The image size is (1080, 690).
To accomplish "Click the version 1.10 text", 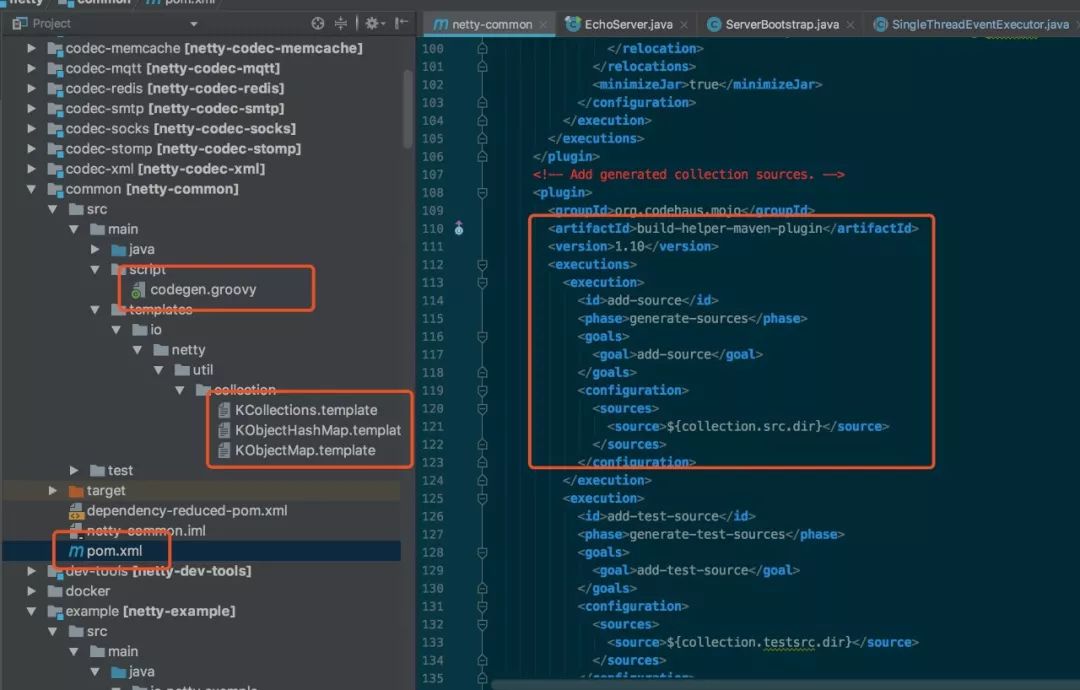I will pyautogui.click(x=630, y=247).
